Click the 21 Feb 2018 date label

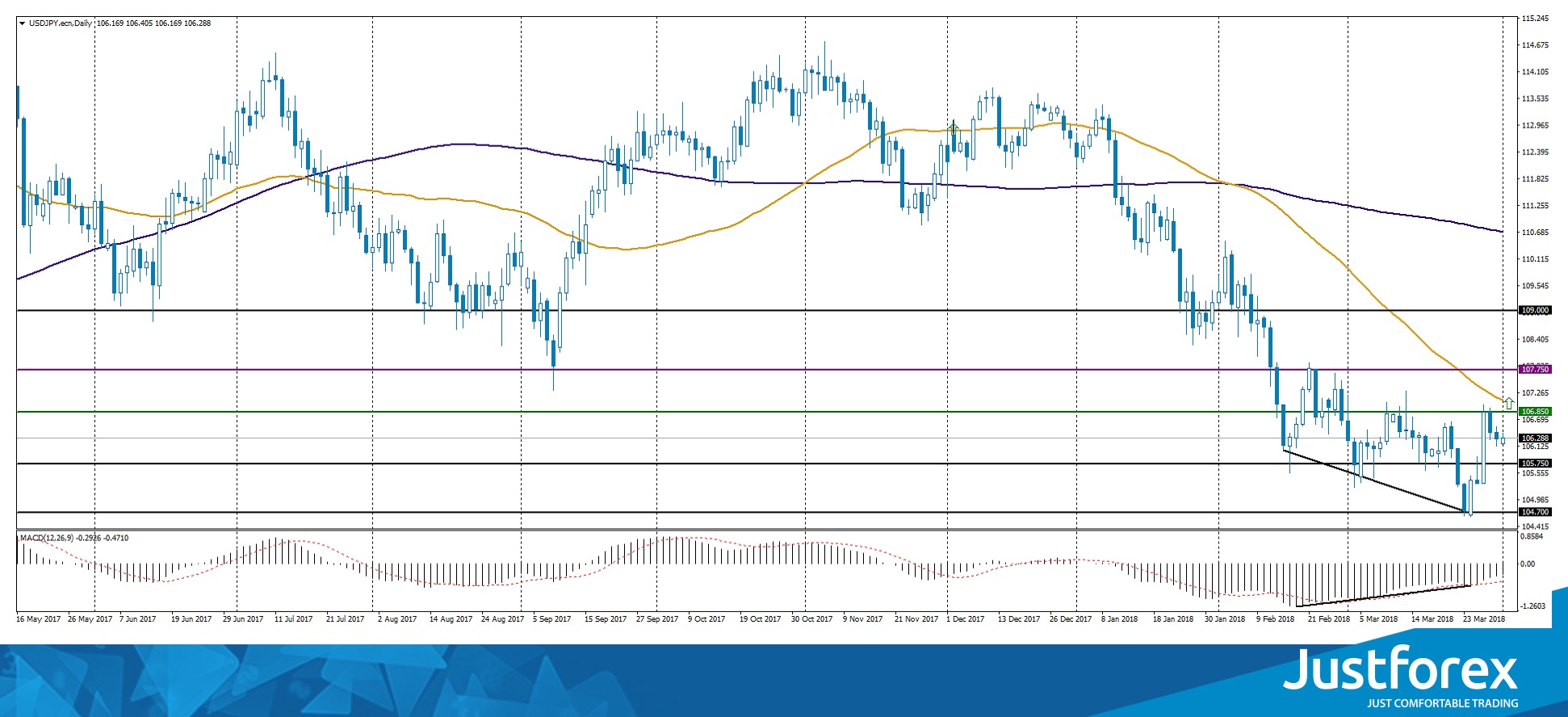point(1329,619)
